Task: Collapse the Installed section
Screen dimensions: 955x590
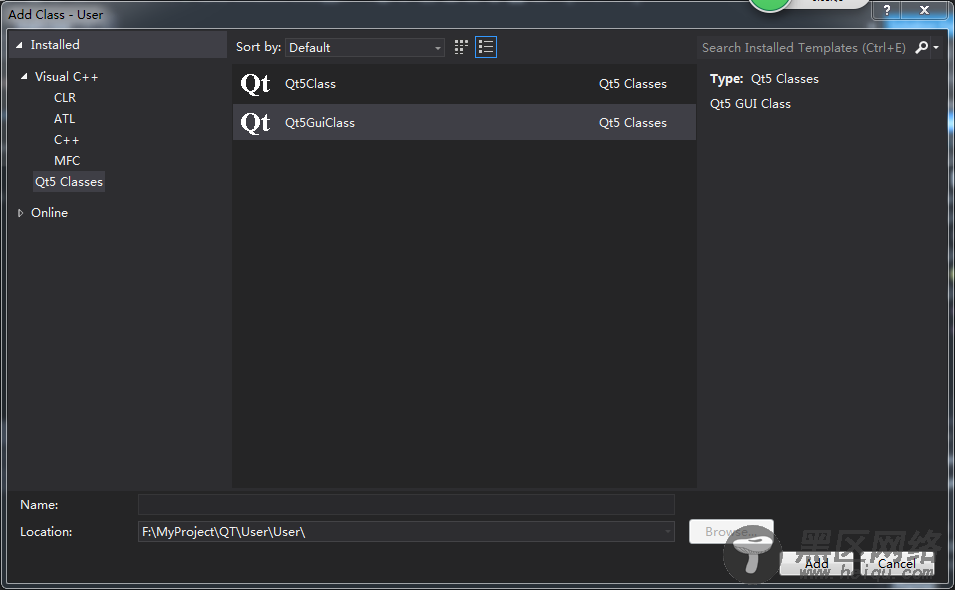Action: (19, 45)
